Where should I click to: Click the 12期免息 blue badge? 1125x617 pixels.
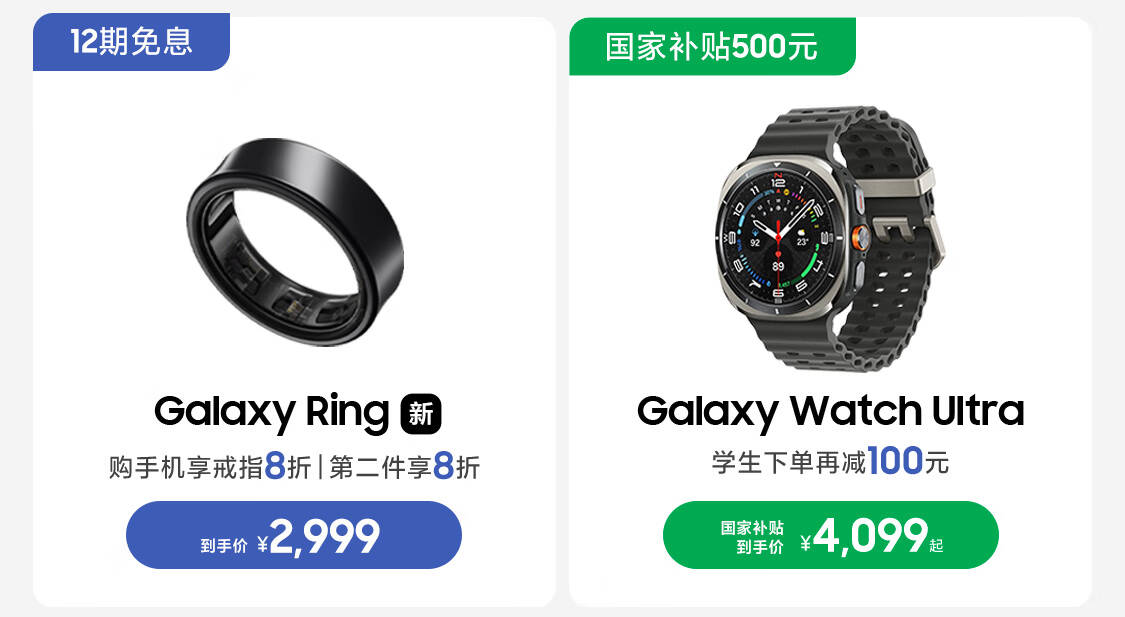pos(131,41)
